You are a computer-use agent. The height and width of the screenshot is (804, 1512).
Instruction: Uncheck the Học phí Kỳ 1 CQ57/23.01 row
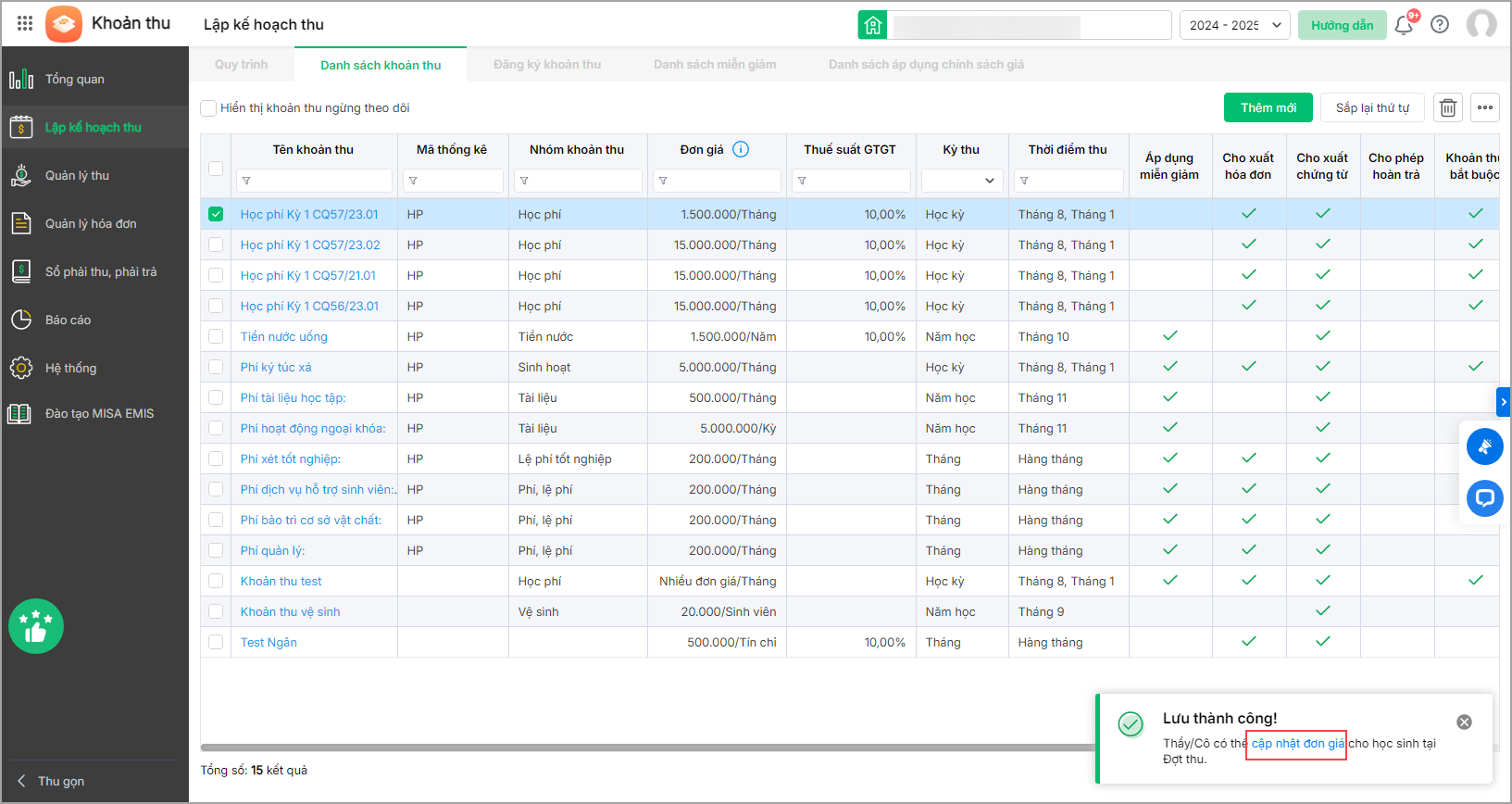pyautogui.click(x=216, y=214)
